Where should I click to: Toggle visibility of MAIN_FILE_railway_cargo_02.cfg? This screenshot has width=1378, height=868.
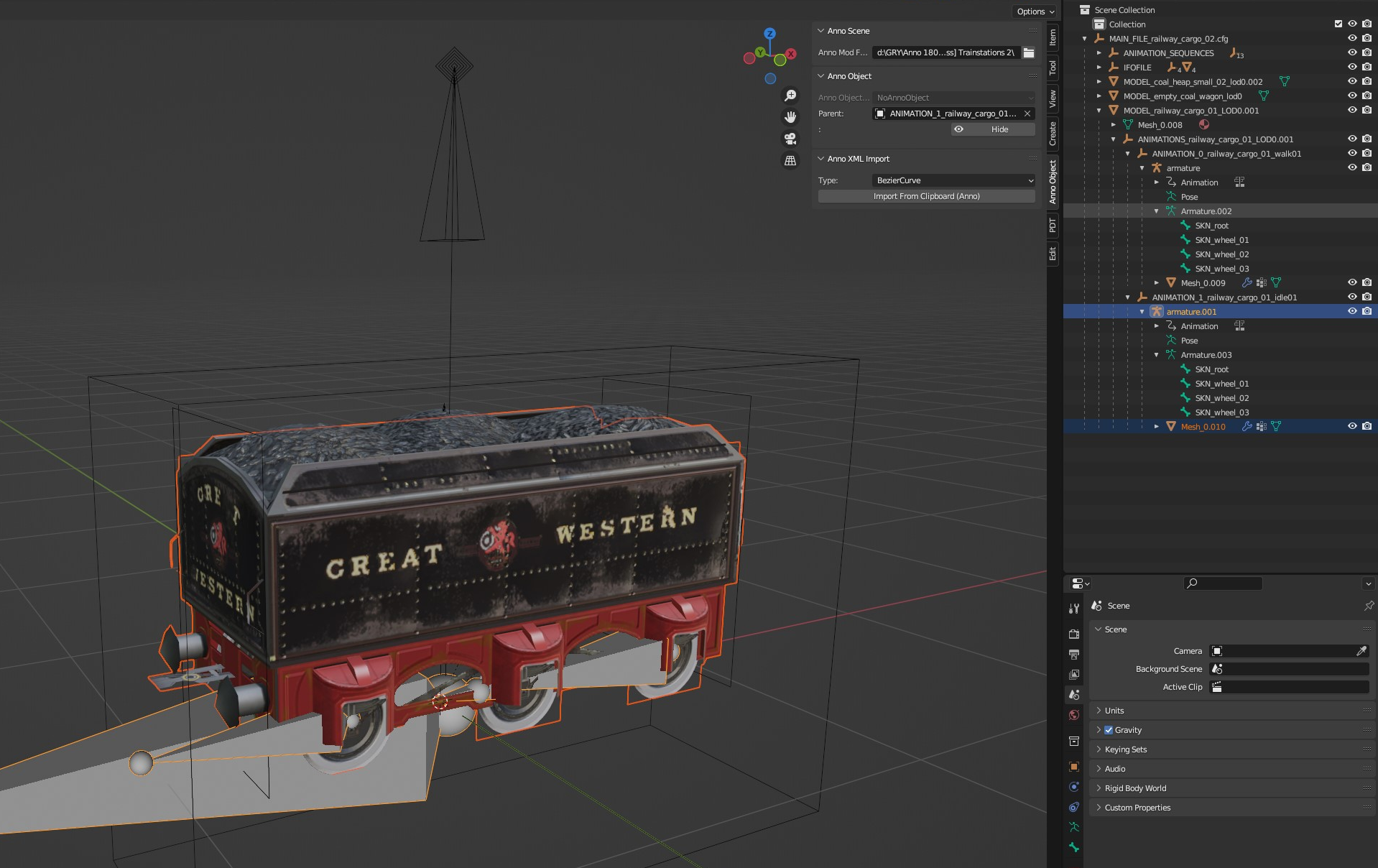pos(1352,38)
